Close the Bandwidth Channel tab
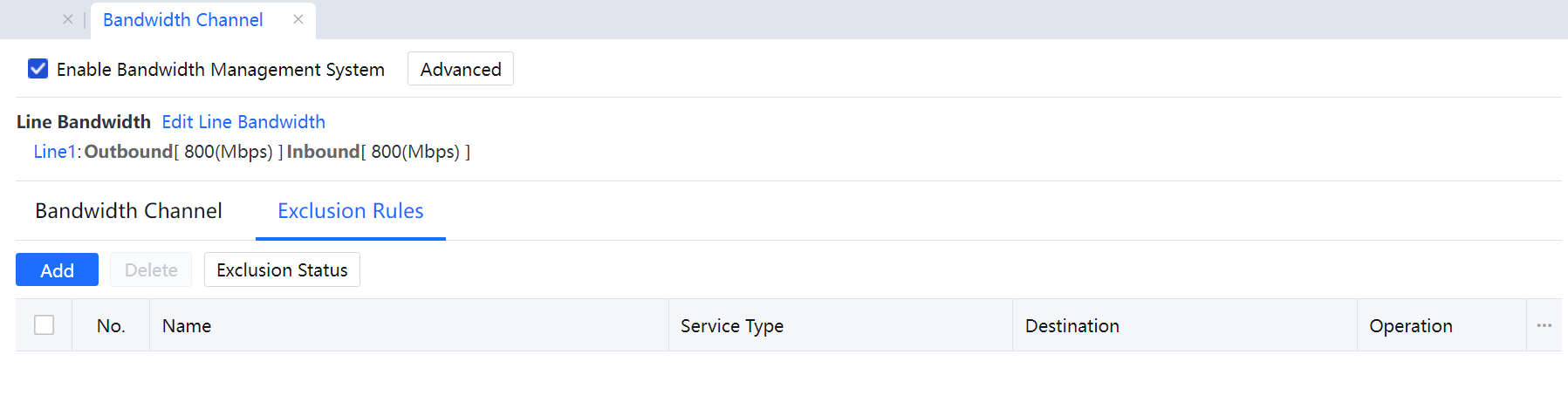This screenshot has height=409, width=1568. coord(298,19)
